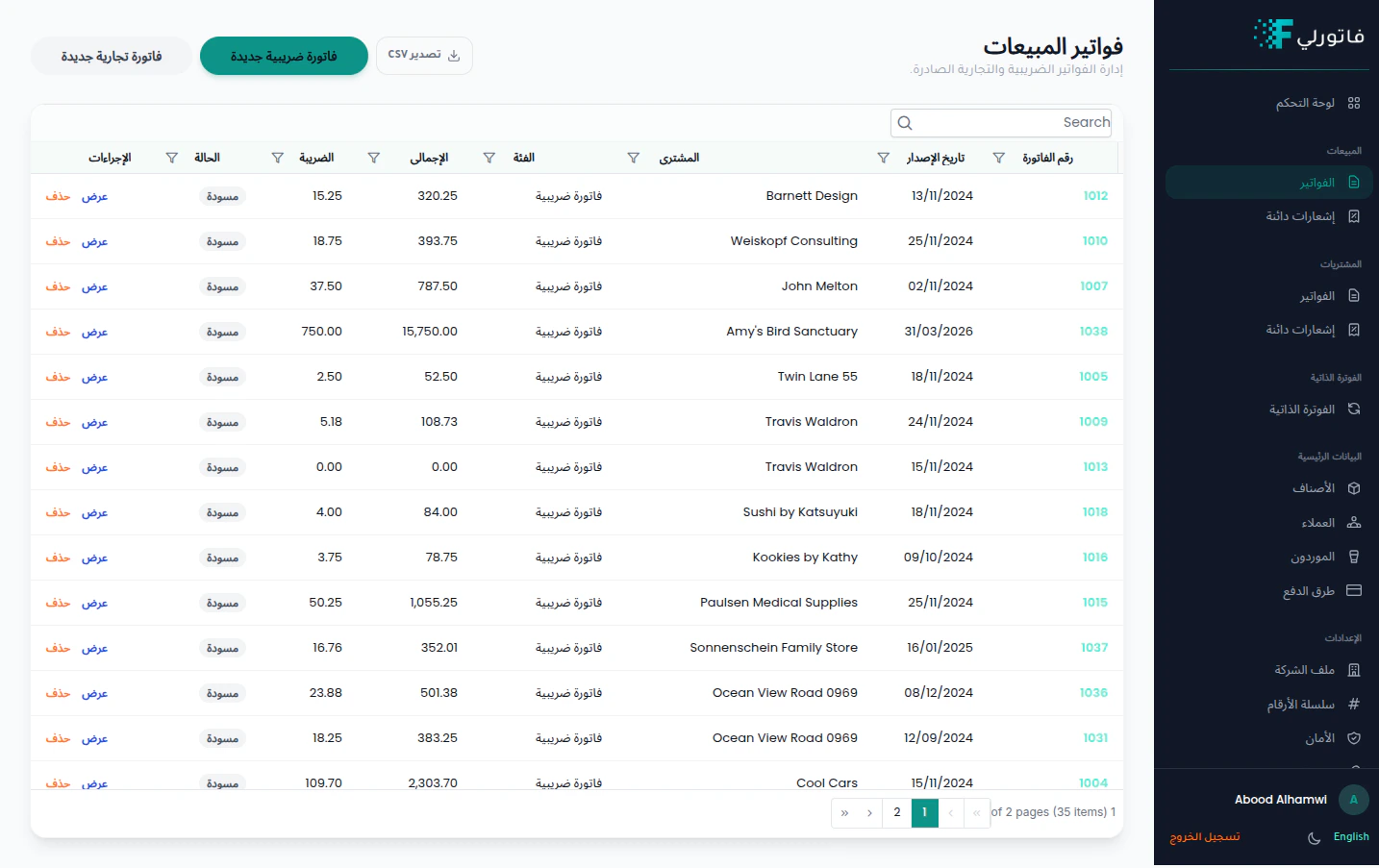Viewport: 1379px width, 868px height.
Task: Open إشعارات دائنة under المشتريات menu
Action: [x=1269, y=330]
